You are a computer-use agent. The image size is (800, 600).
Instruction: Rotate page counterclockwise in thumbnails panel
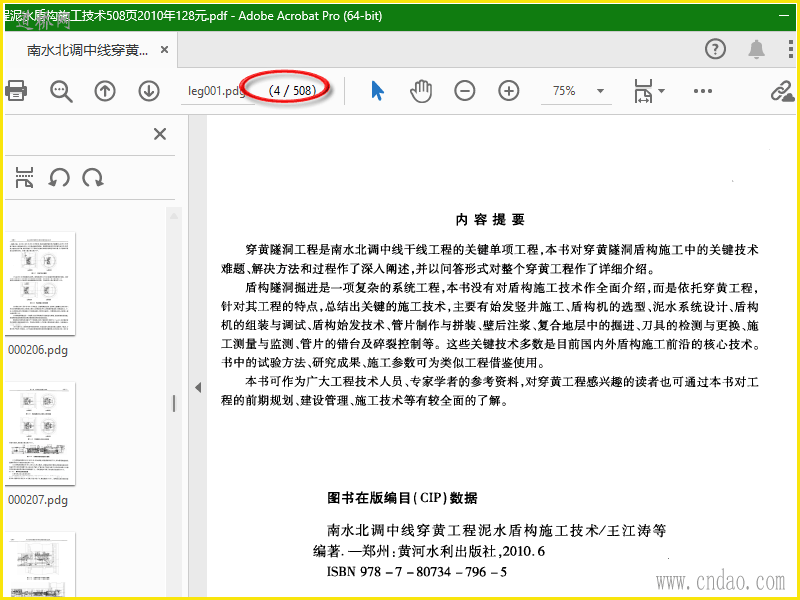59,178
